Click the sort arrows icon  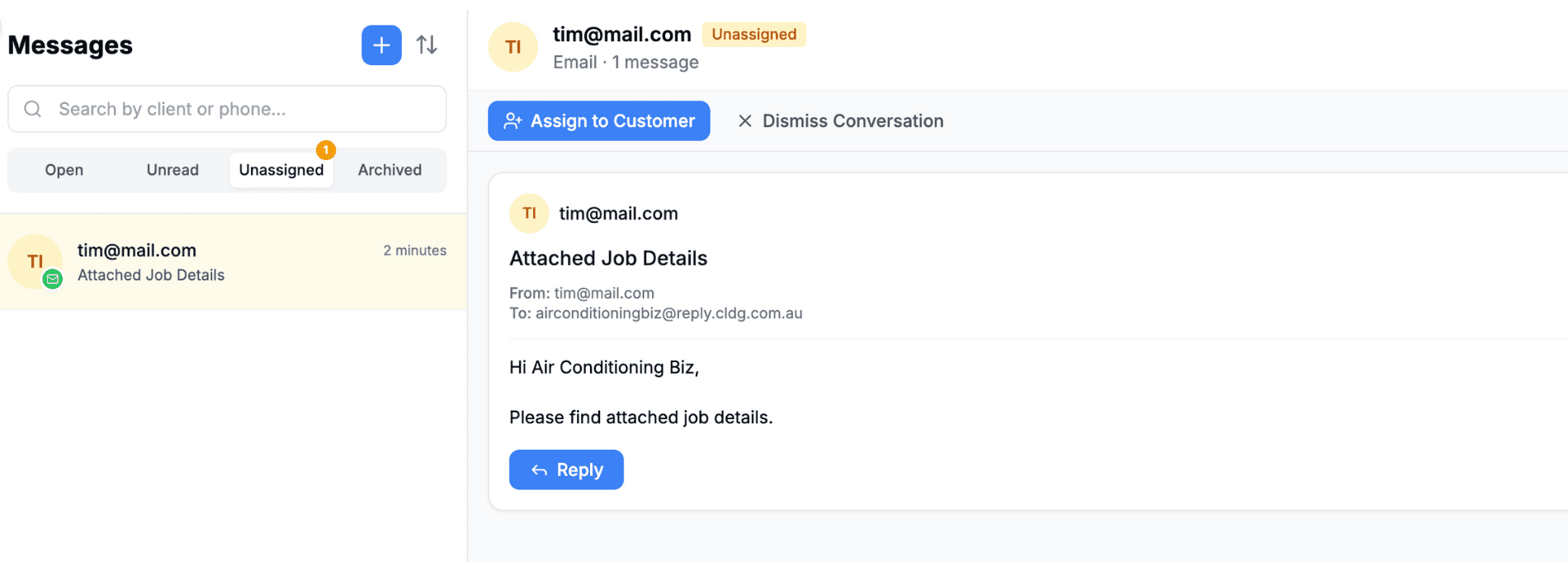tap(427, 45)
